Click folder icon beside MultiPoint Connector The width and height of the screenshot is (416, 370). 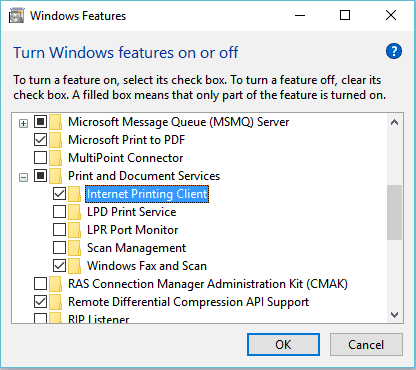pyautogui.click(x=55, y=158)
